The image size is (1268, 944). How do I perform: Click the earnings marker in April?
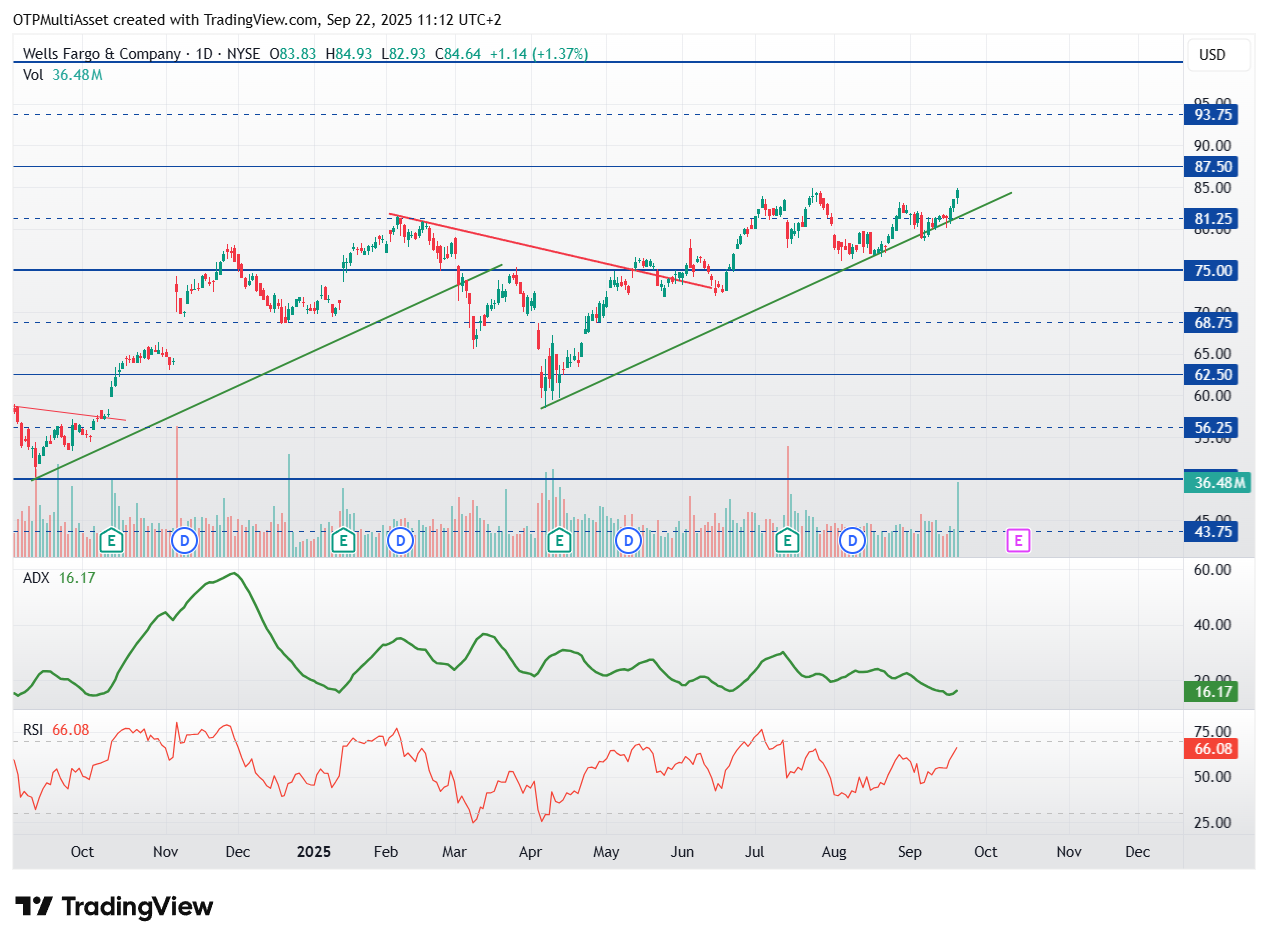pyautogui.click(x=560, y=541)
